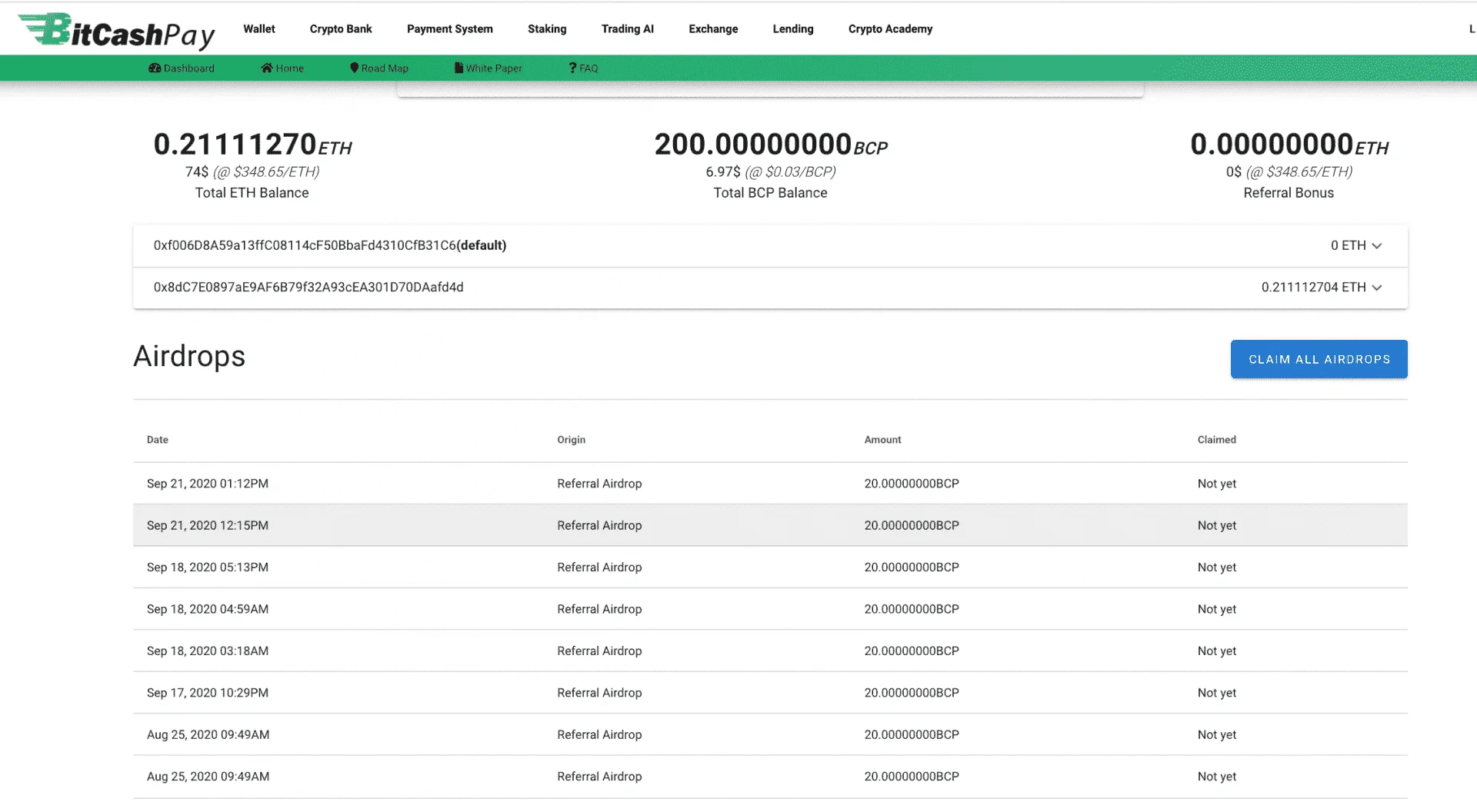Viewport: 1477px width, 812px height.
Task: Click the Claim All Airdrops button
Action: 1319,359
